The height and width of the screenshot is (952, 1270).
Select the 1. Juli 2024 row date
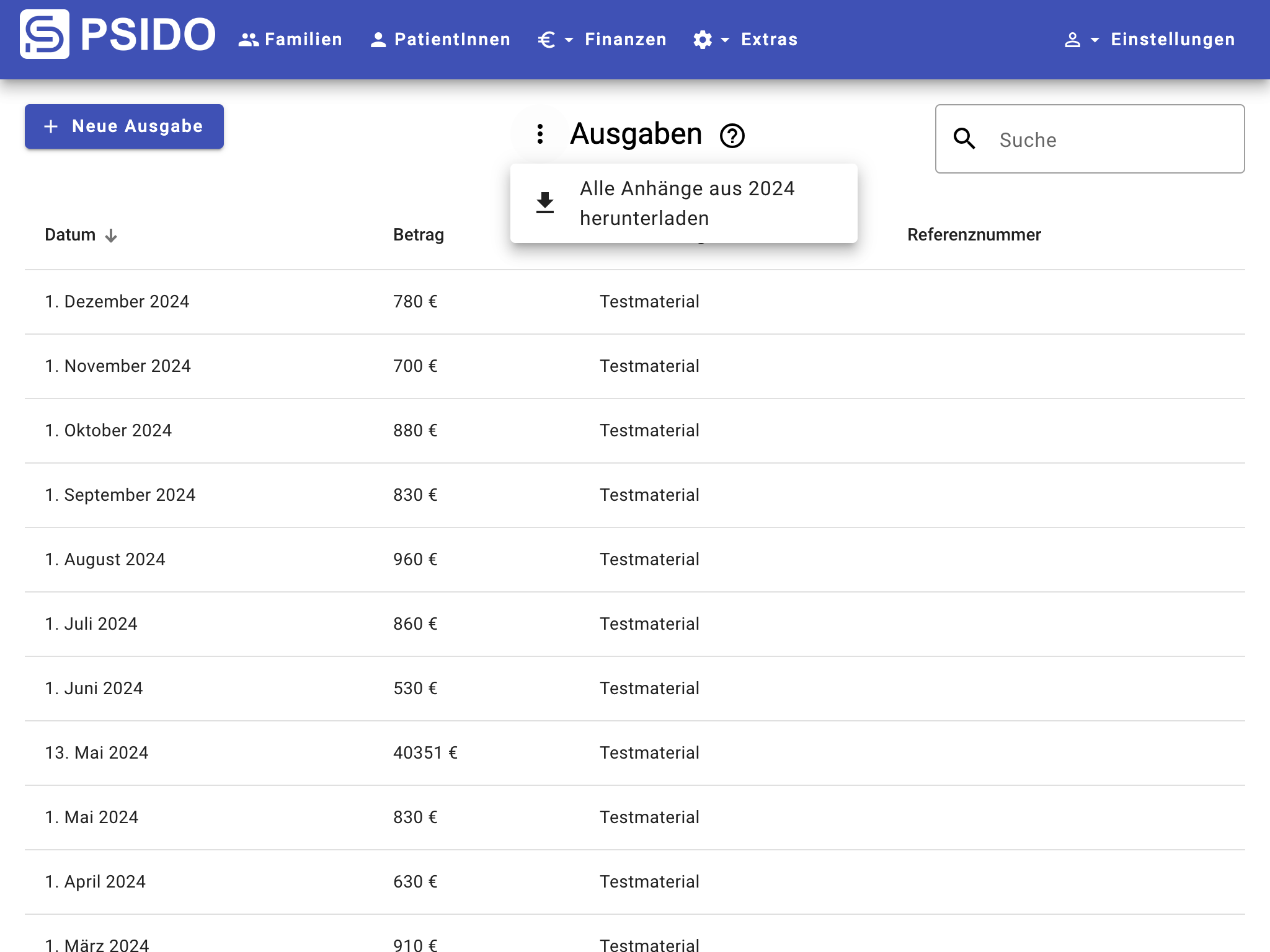pos(91,624)
